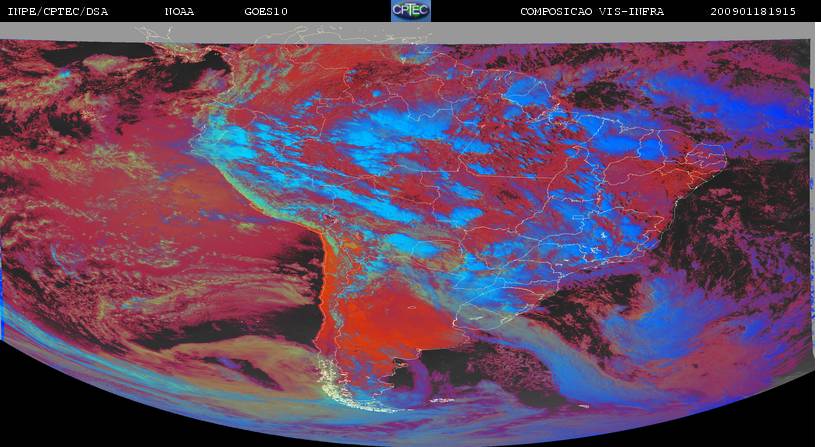821x447 pixels.
Task: Click the satellite image over South America
Action: (x=407, y=234)
